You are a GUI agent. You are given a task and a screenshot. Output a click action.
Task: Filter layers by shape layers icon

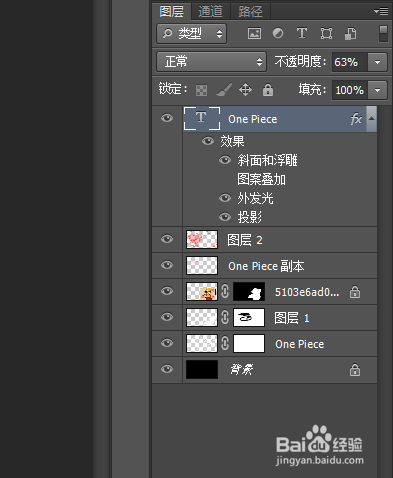click(326, 33)
